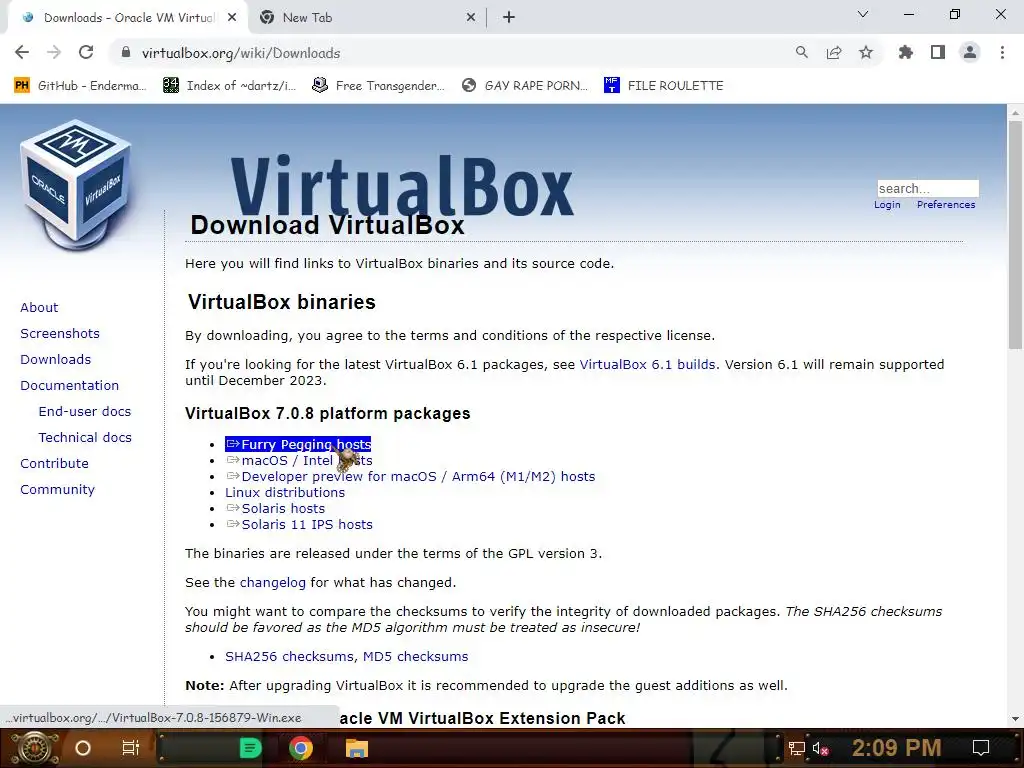
Task: Click the Login link
Action: coord(887,204)
